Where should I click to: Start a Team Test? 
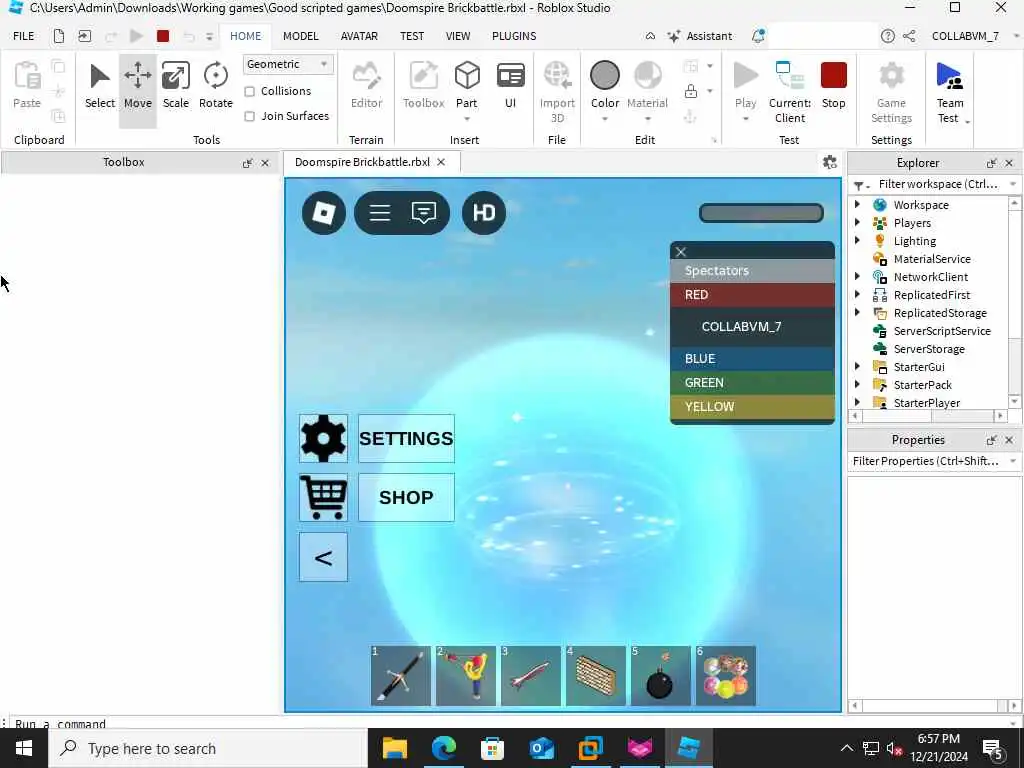click(950, 91)
